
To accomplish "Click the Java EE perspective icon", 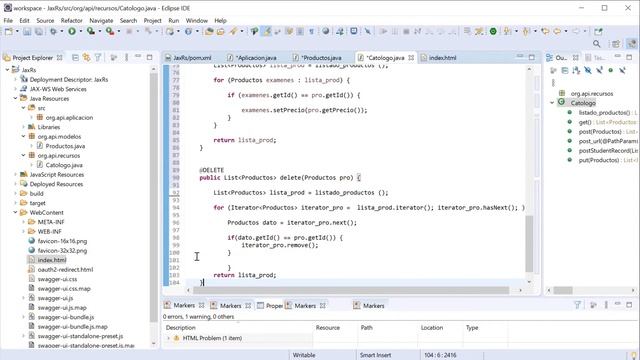I will point(632,44).
